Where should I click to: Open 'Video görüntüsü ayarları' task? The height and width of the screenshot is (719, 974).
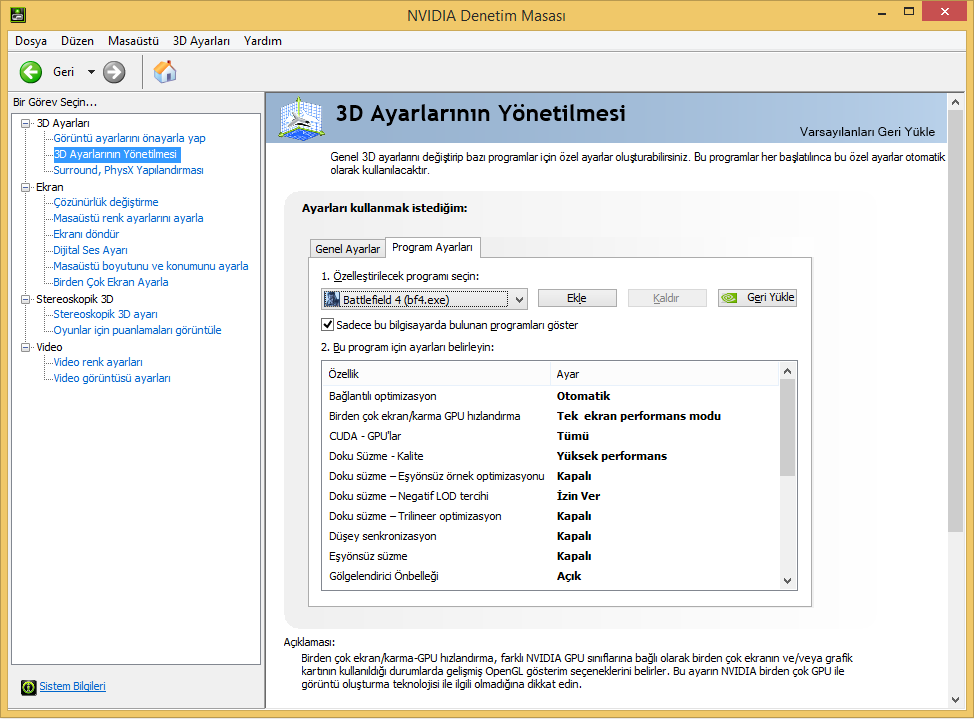point(112,378)
